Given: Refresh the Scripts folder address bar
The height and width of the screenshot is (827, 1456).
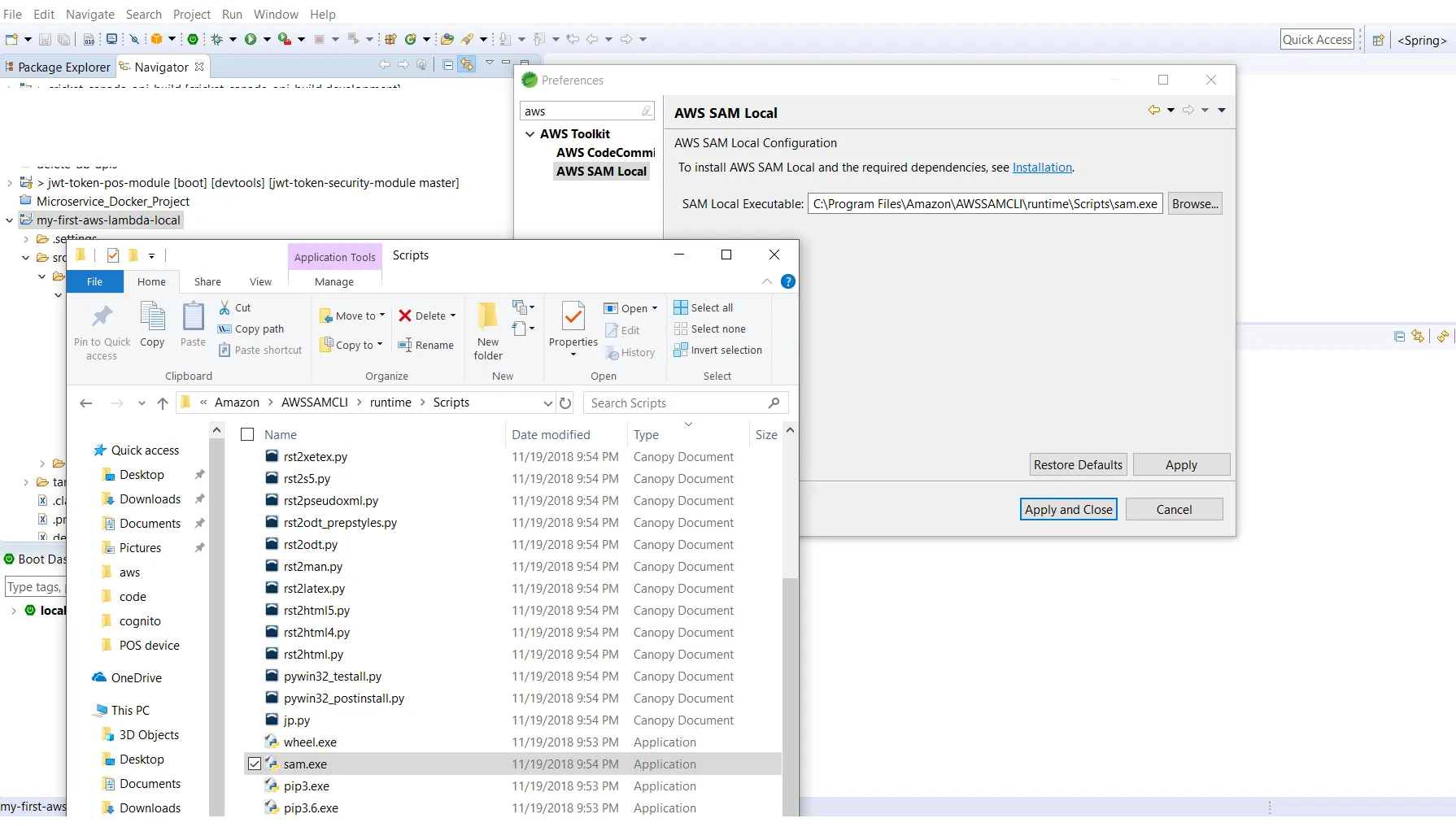Looking at the screenshot, I should tap(565, 403).
